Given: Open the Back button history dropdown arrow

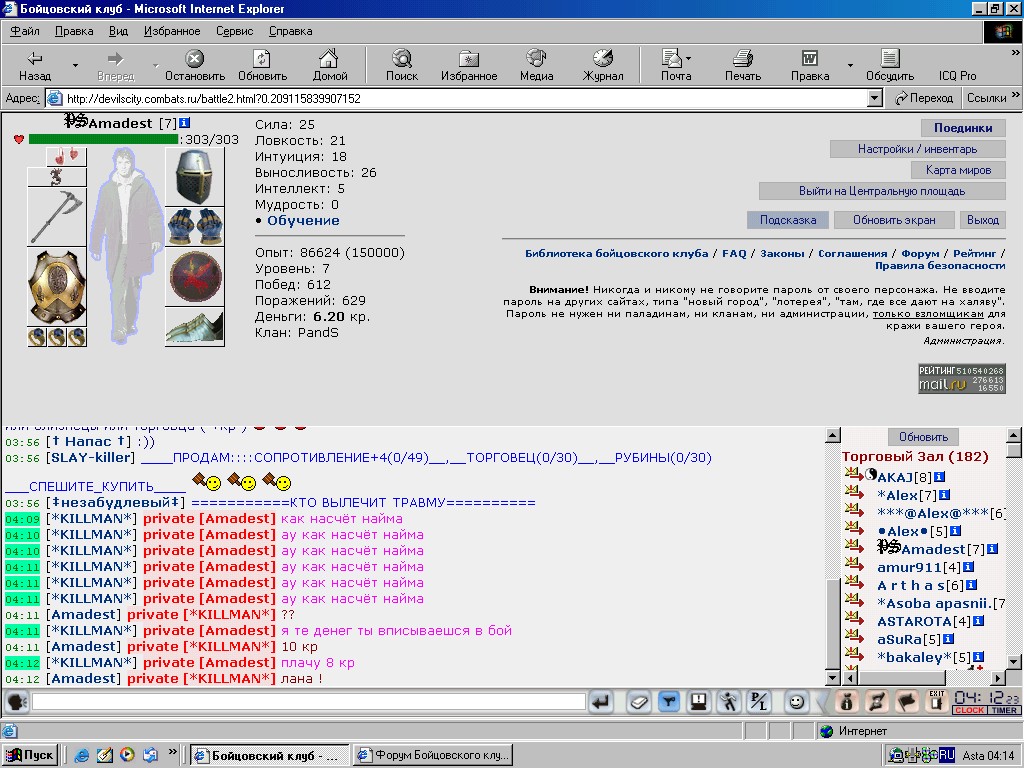Looking at the screenshot, I should tap(75, 65).
